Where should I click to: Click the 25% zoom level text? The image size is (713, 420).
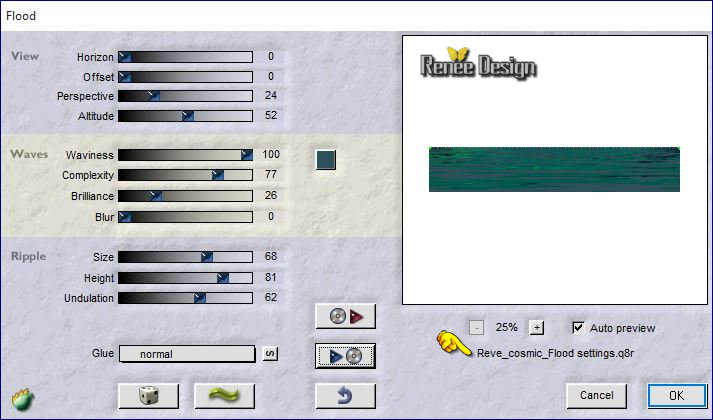(x=507, y=327)
